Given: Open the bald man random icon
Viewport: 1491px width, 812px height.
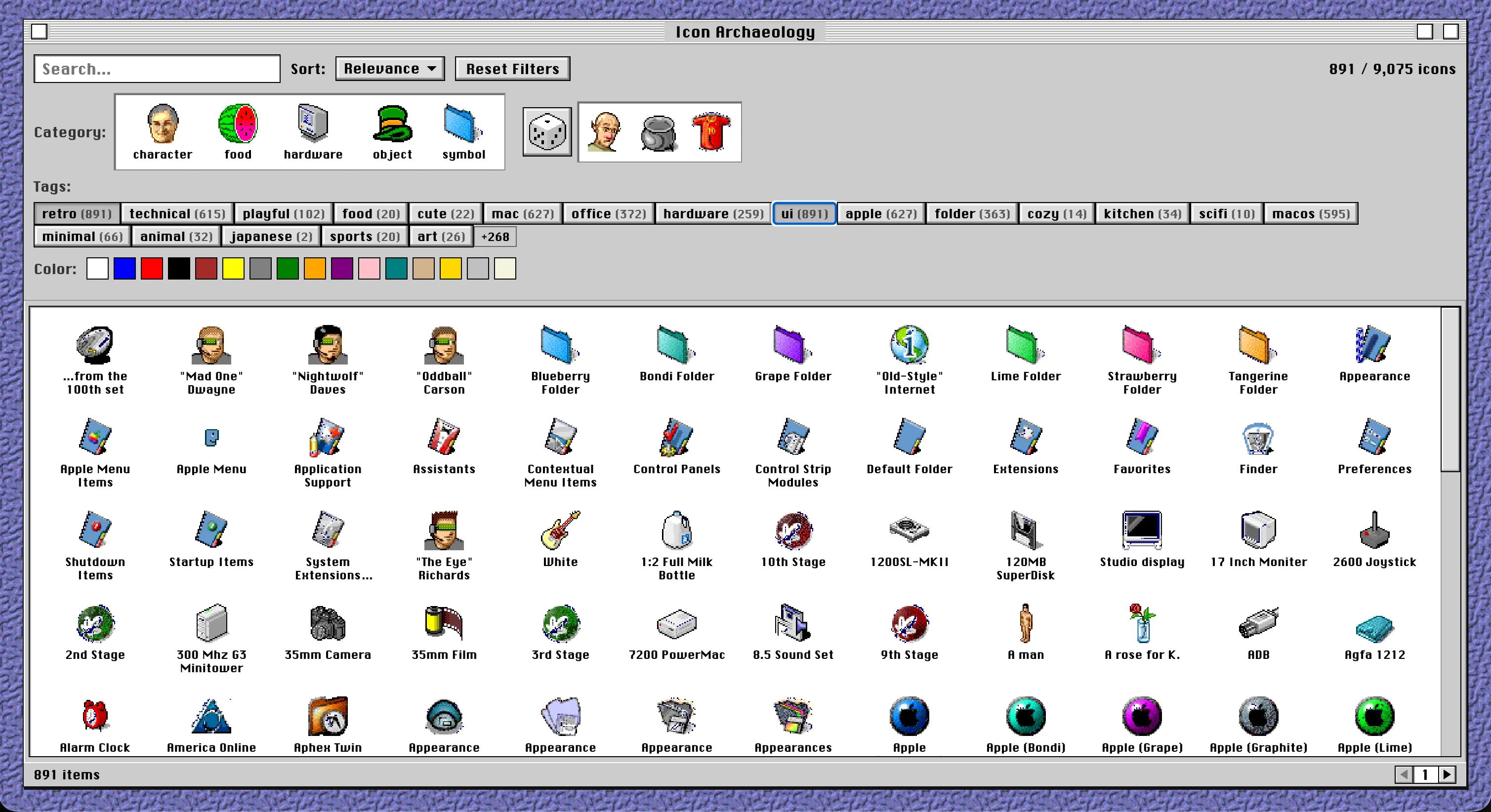Looking at the screenshot, I should (604, 132).
